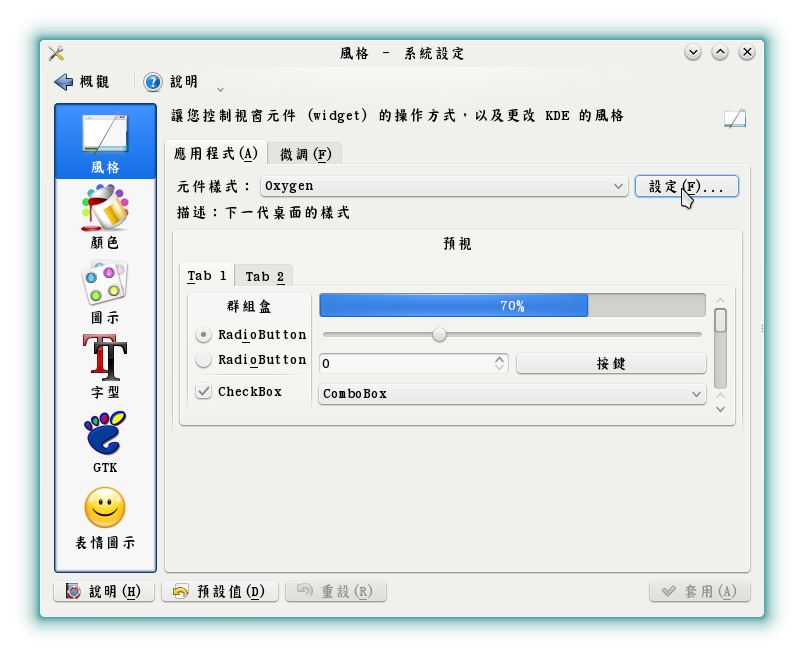Click into the spinbox field showing 0
The width and height of the screenshot is (804, 657).
pyautogui.click(x=406, y=364)
